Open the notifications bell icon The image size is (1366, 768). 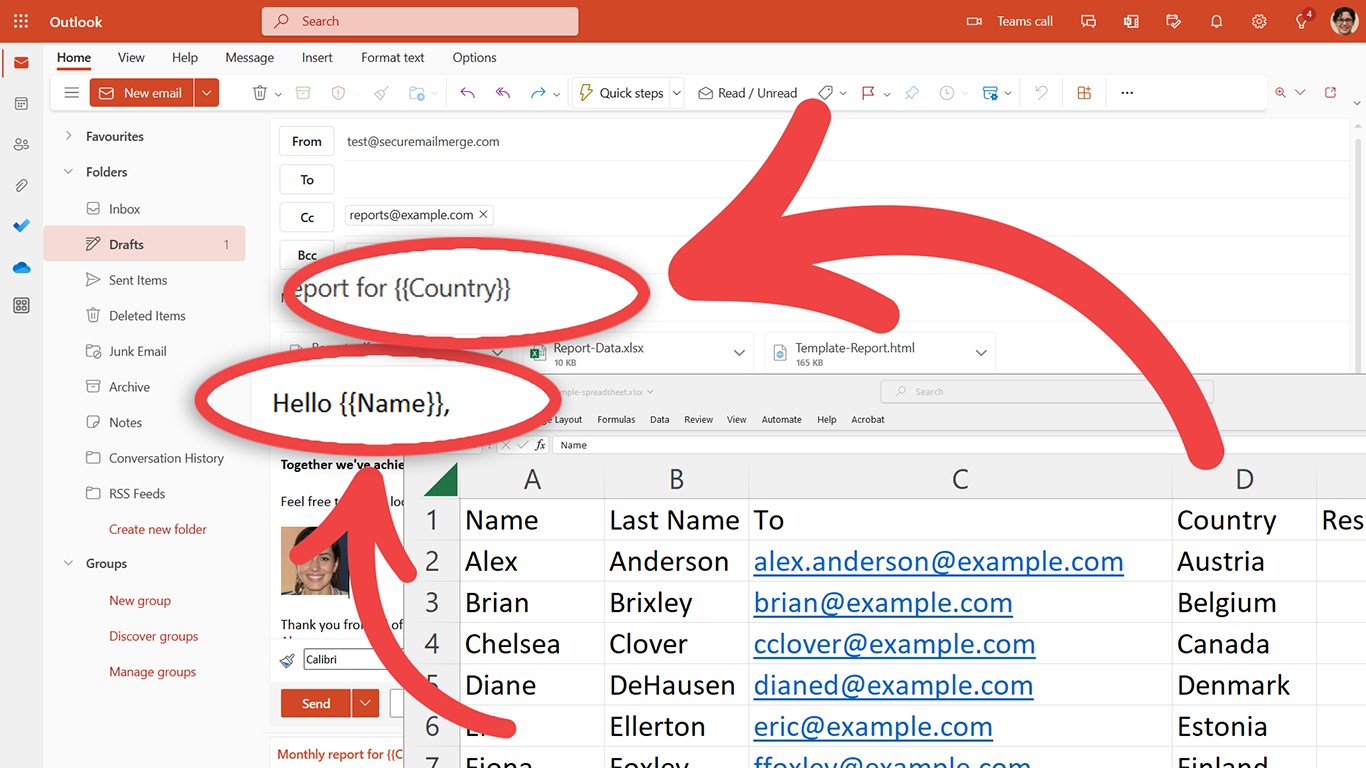[x=1216, y=21]
